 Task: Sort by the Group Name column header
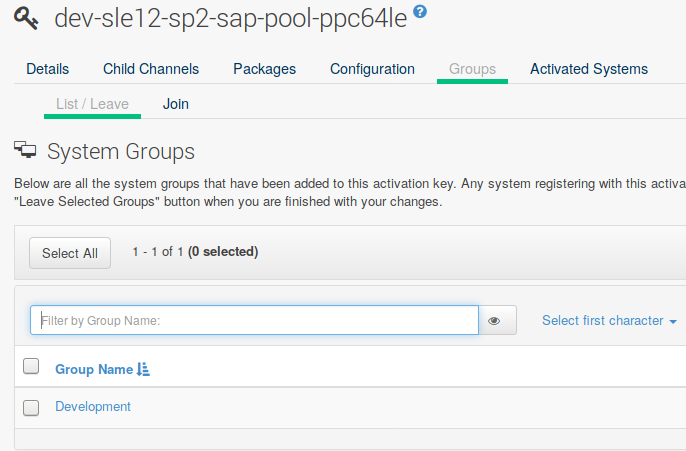pyautogui.click(x=94, y=369)
